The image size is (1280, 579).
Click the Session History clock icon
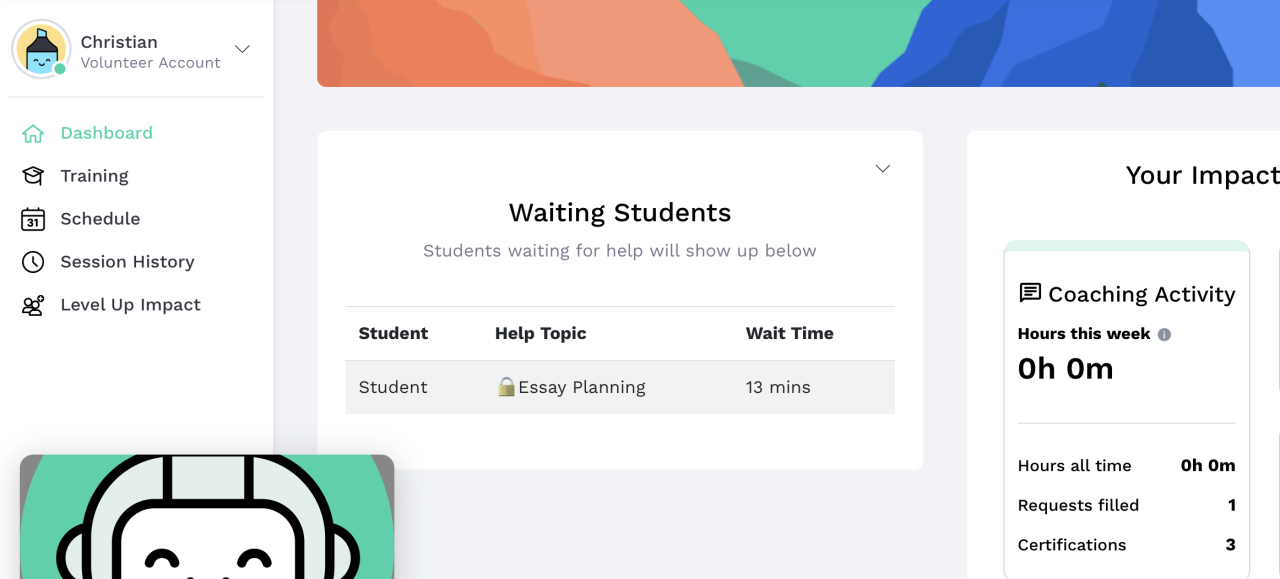(x=33, y=262)
